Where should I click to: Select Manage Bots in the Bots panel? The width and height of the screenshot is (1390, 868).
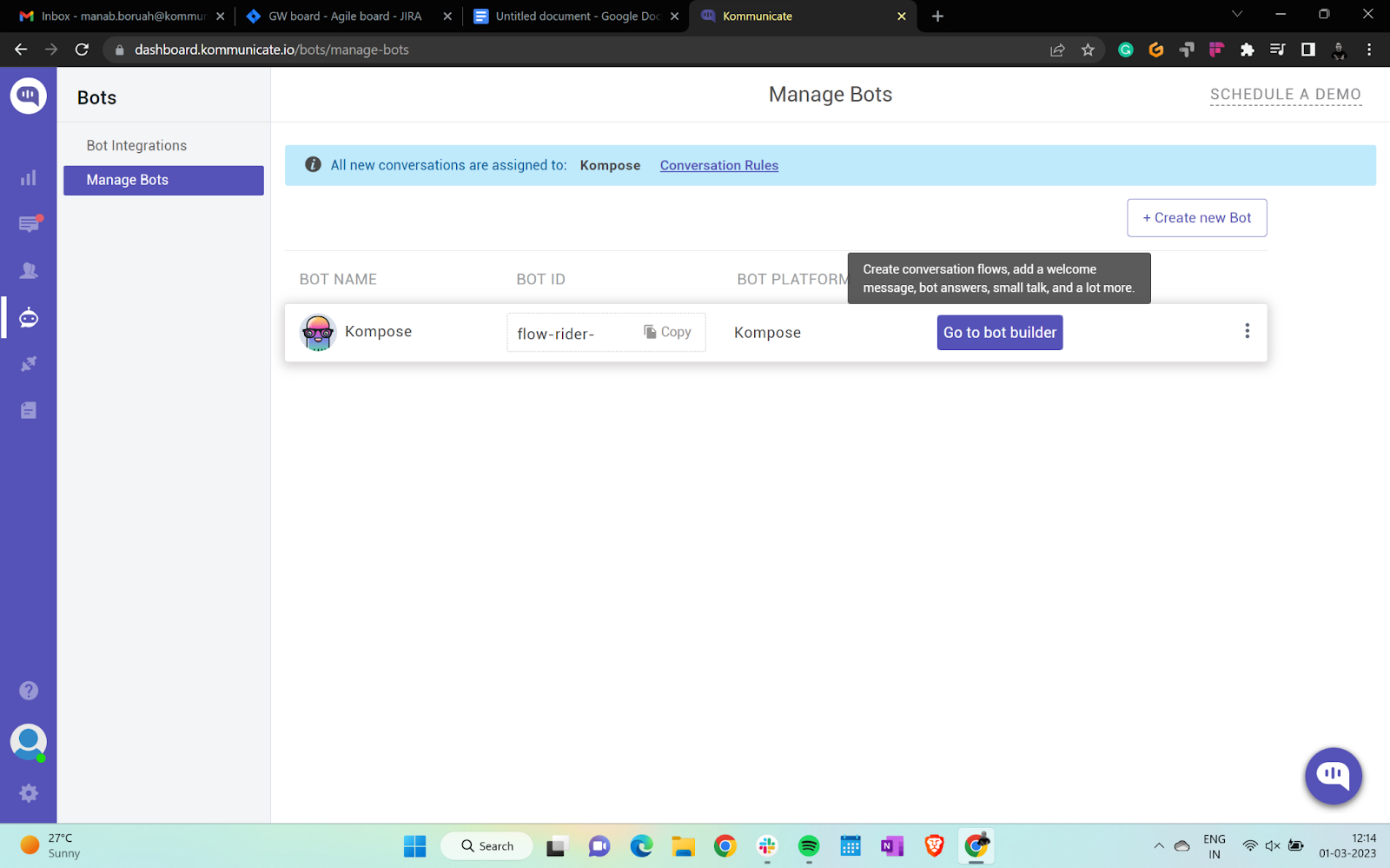click(126, 180)
